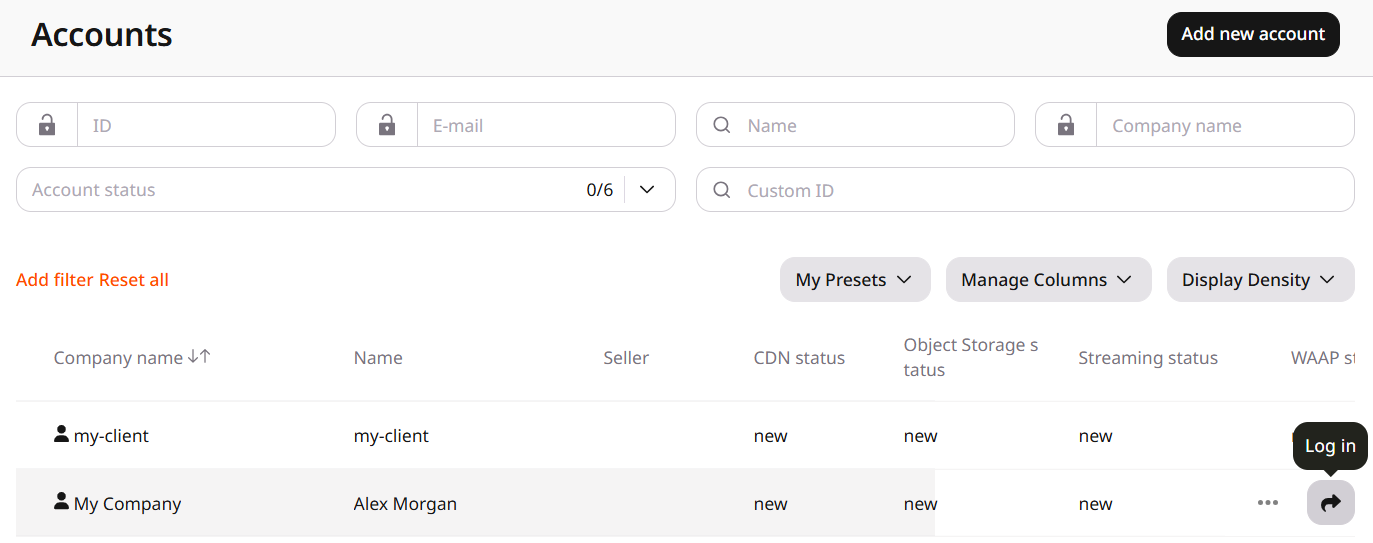The width and height of the screenshot is (1373, 543).
Task: Click the search icon in Name field
Action: pyautogui.click(x=722, y=125)
